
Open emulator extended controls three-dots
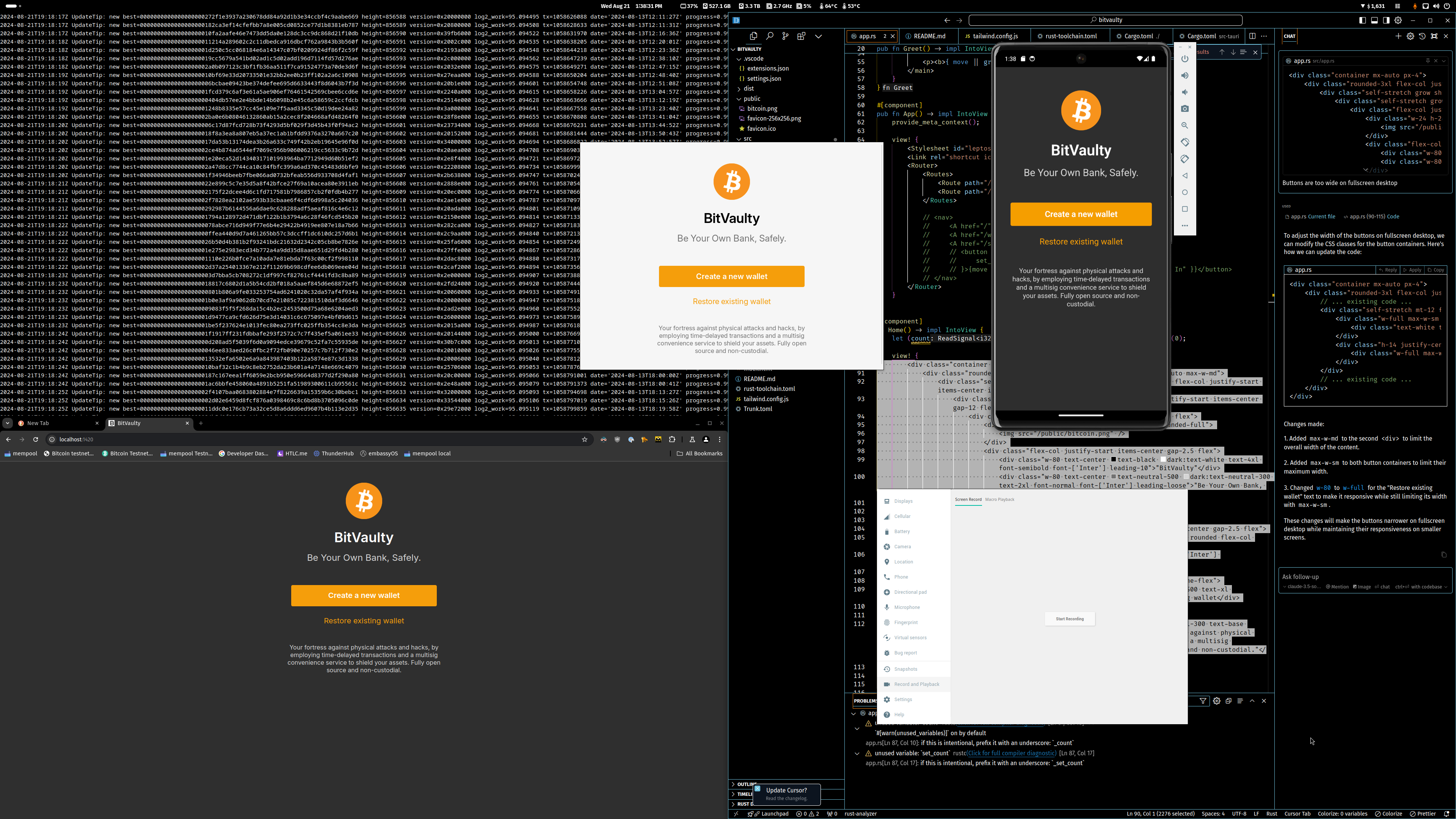(x=1185, y=226)
